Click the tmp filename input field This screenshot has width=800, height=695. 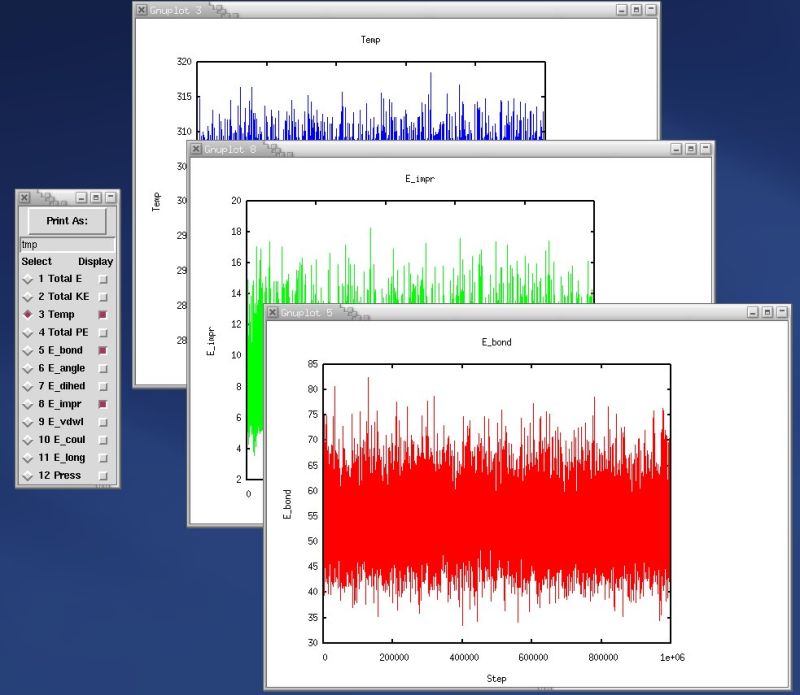coord(65,243)
